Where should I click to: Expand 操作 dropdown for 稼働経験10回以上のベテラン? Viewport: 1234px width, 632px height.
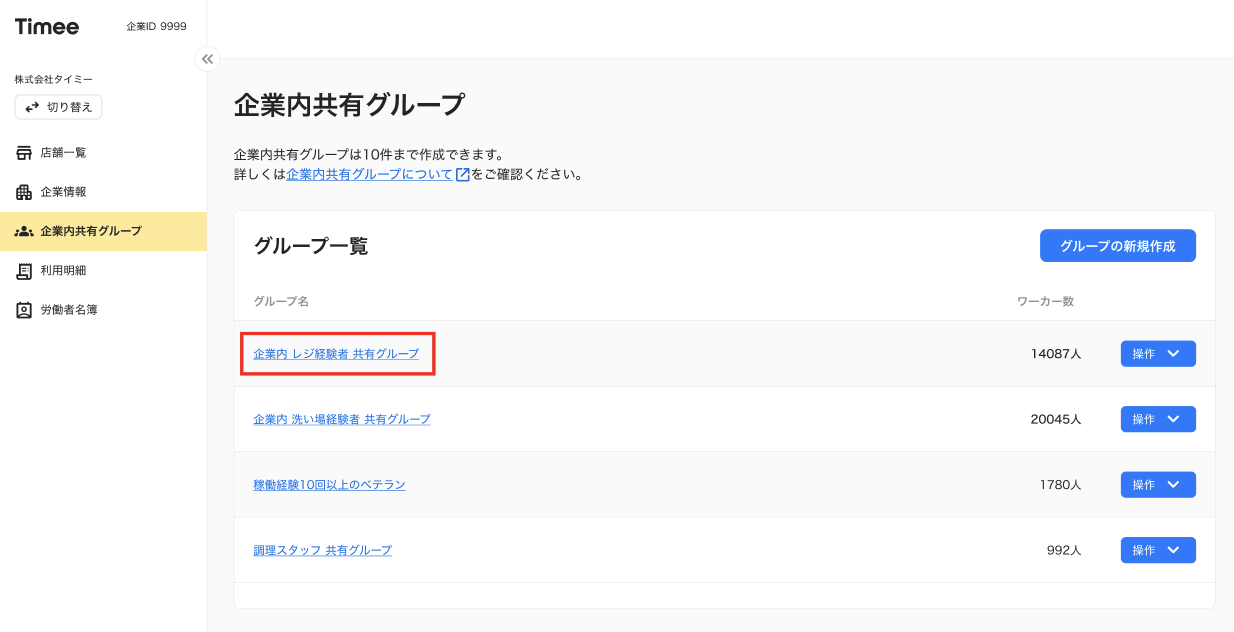(1158, 485)
